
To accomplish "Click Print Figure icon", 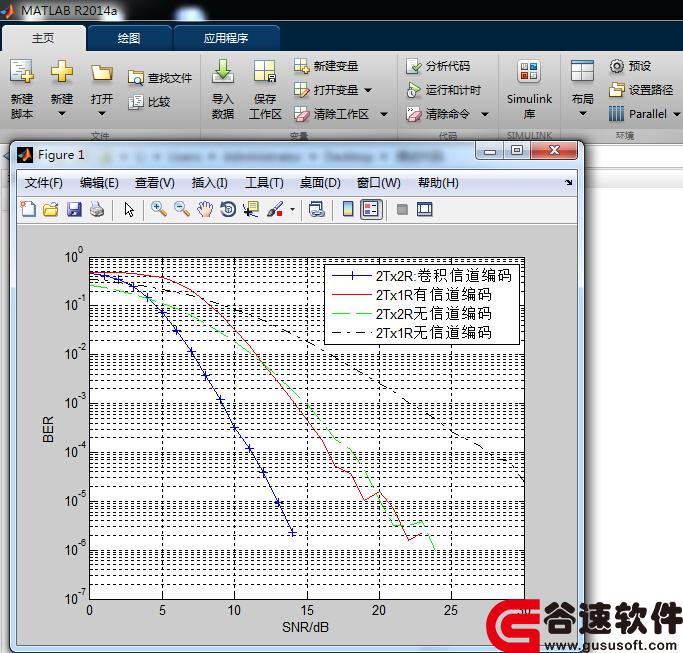I will point(97,210).
